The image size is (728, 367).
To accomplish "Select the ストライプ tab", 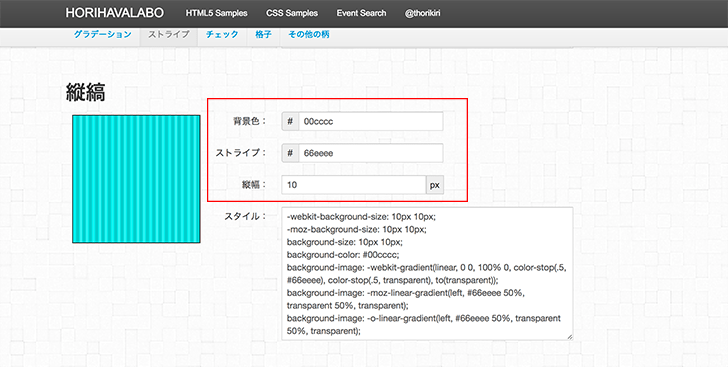I will pyautogui.click(x=169, y=34).
